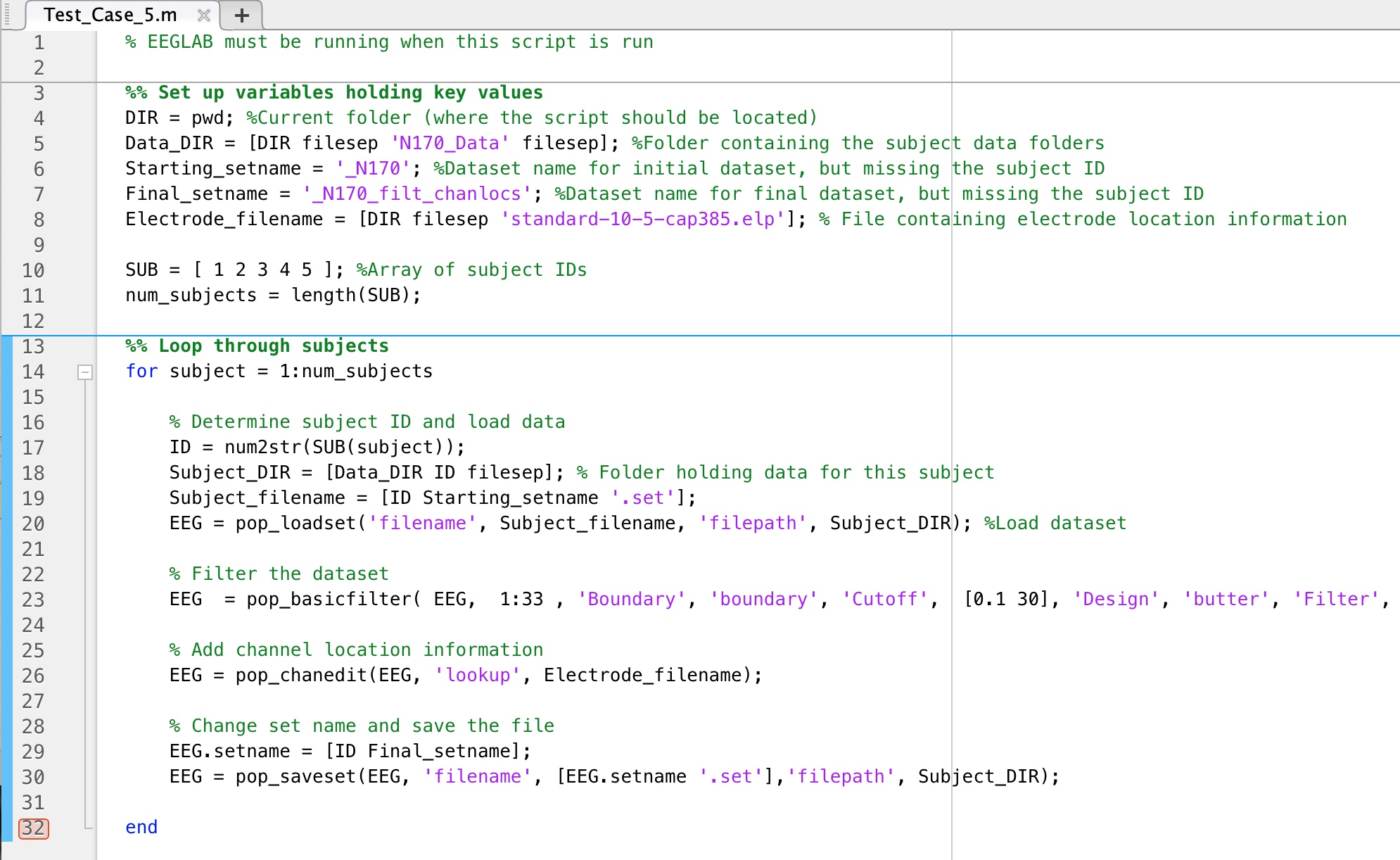Click the 'Loop through subjects' section heading
Image resolution: width=1400 pixels, height=860 pixels.
point(273,346)
